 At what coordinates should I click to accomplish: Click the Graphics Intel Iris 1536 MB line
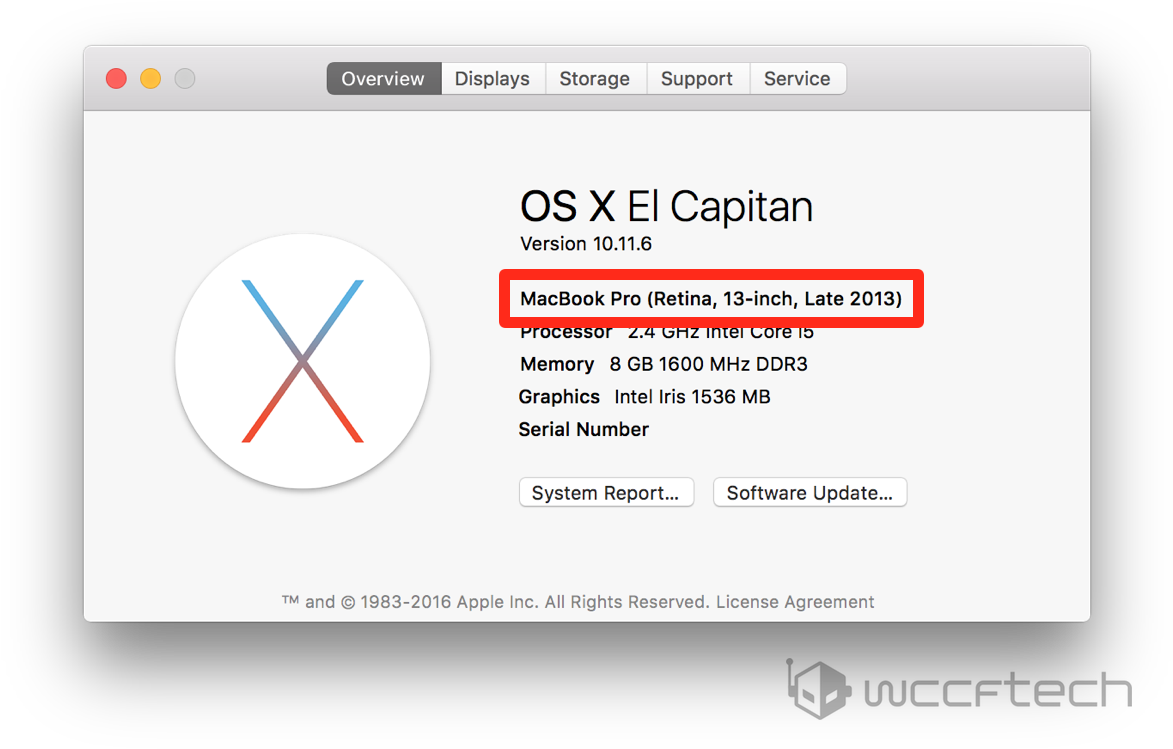pos(644,397)
